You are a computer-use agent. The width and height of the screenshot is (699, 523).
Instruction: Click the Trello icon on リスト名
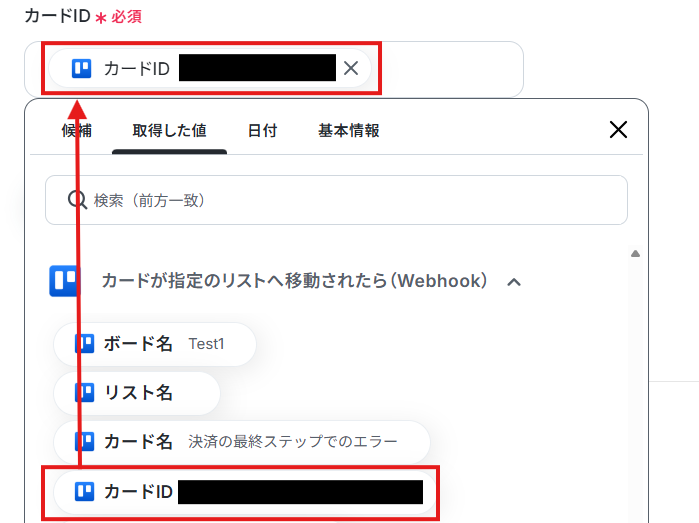[x=85, y=393]
